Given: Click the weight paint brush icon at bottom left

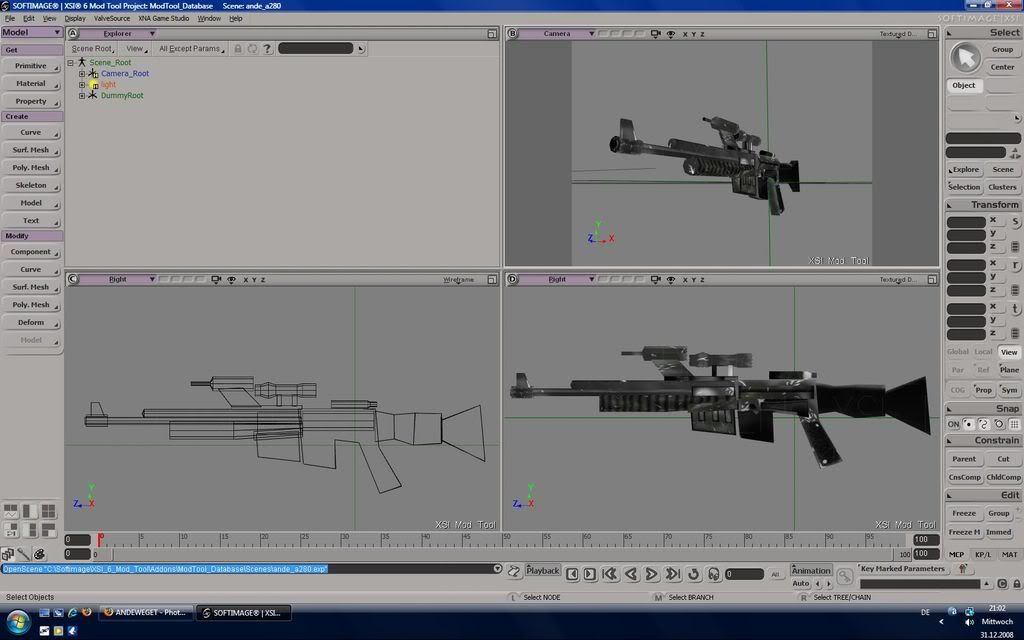Looking at the screenshot, I should 24,554.
